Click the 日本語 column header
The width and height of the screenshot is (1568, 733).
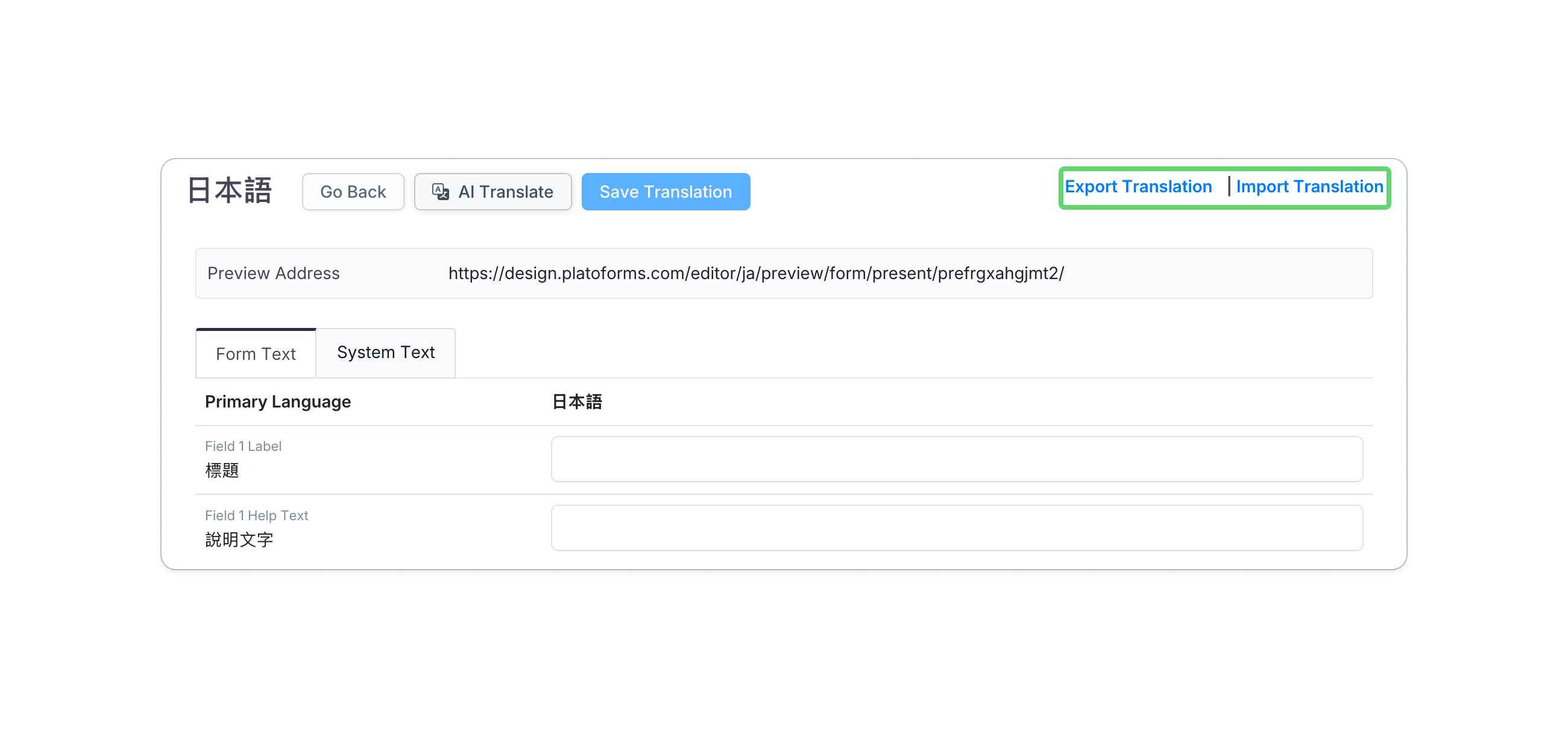pos(576,402)
